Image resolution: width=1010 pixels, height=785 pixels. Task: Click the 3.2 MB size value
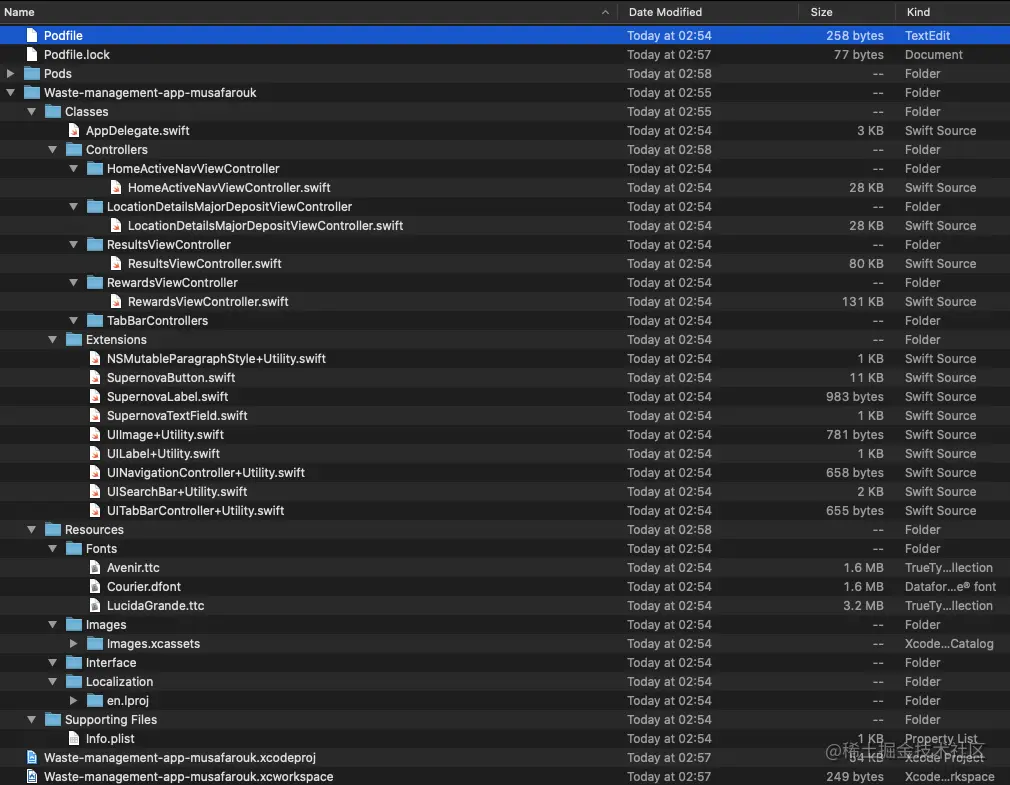(x=863, y=605)
